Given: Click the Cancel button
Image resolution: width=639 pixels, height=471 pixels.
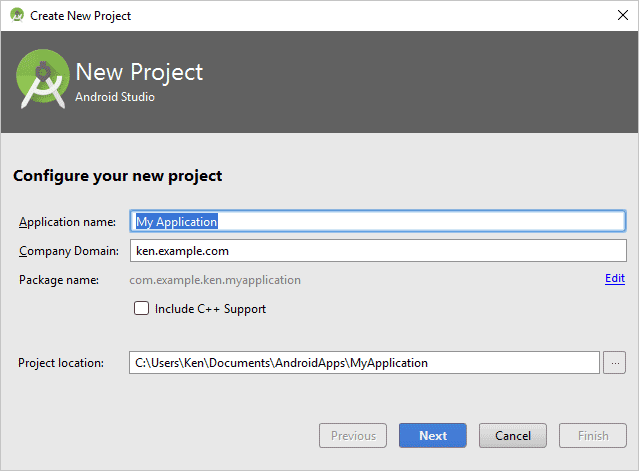Looking at the screenshot, I should tap(513, 436).
